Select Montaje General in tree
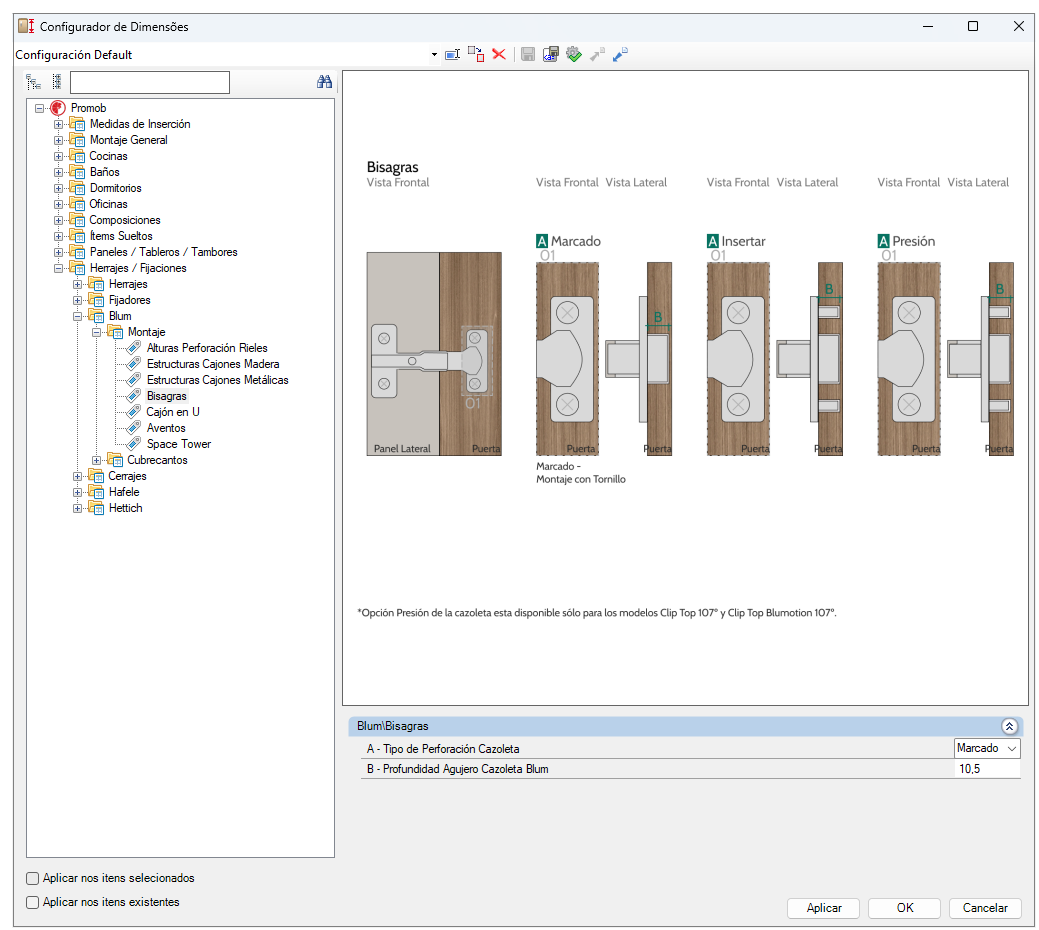 129,140
